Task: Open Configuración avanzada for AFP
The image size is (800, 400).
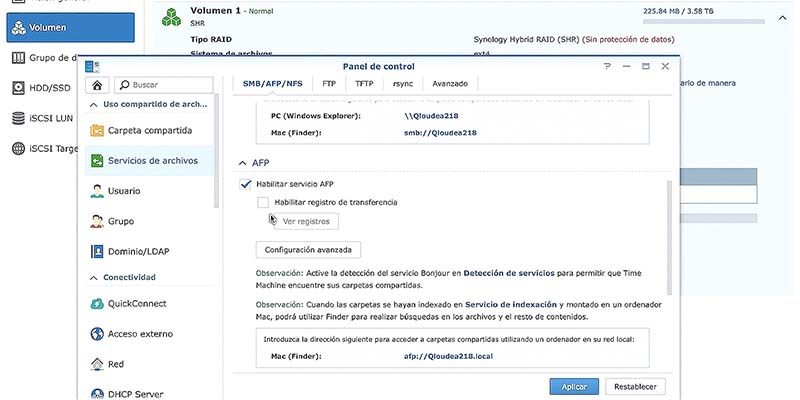Action: [308, 250]
